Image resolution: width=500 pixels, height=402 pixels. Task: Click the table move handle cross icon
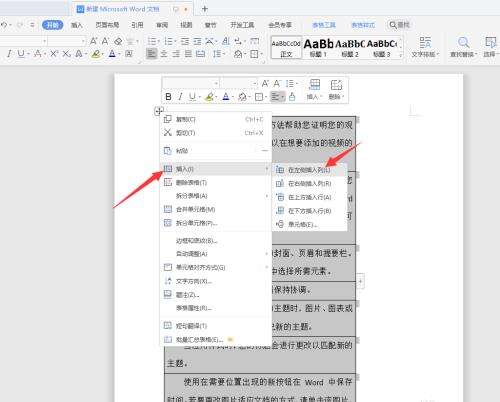(159, 110)
